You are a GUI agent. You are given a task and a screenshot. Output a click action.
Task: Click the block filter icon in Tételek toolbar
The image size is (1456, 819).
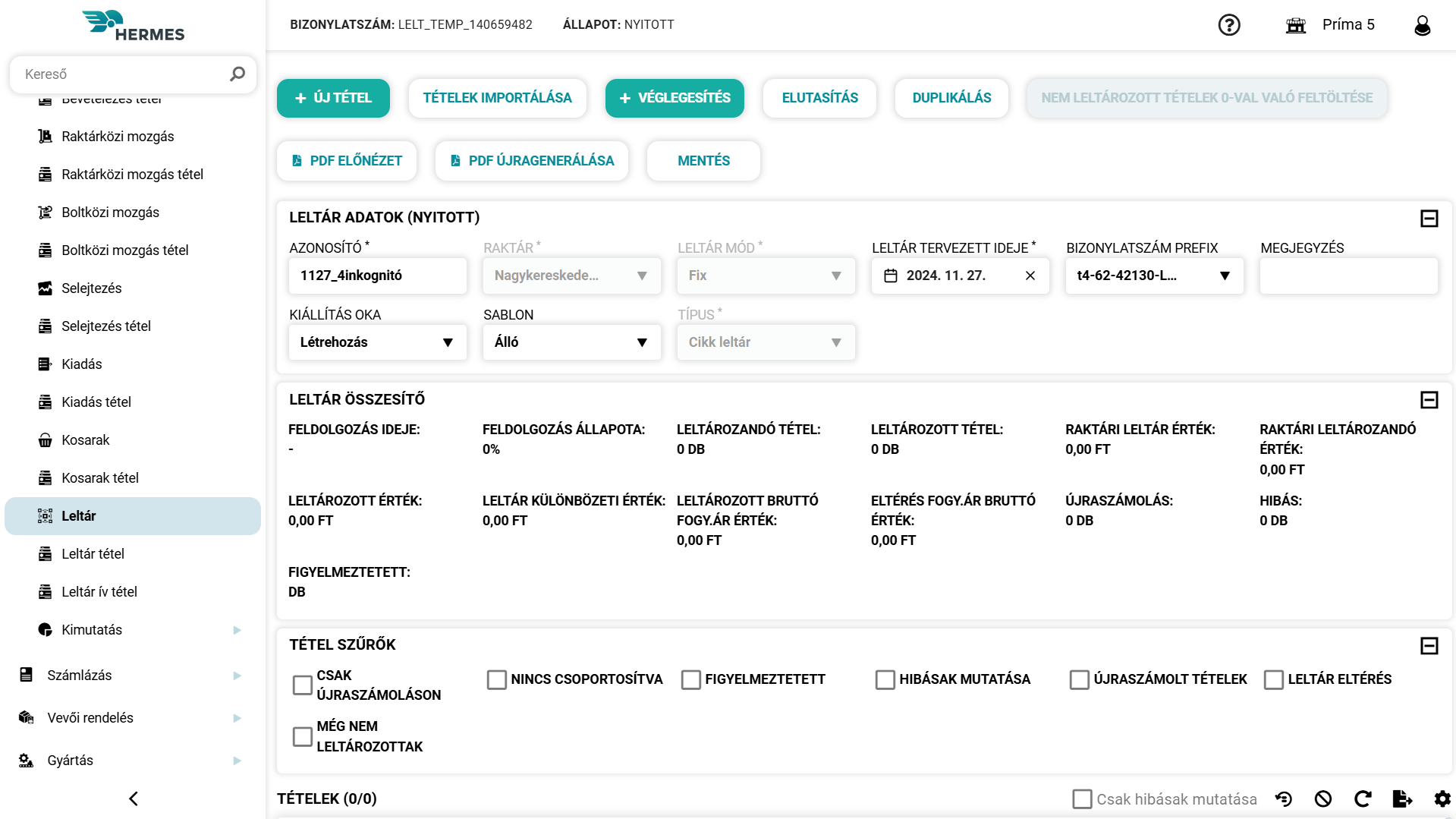tap(1323, 799)
